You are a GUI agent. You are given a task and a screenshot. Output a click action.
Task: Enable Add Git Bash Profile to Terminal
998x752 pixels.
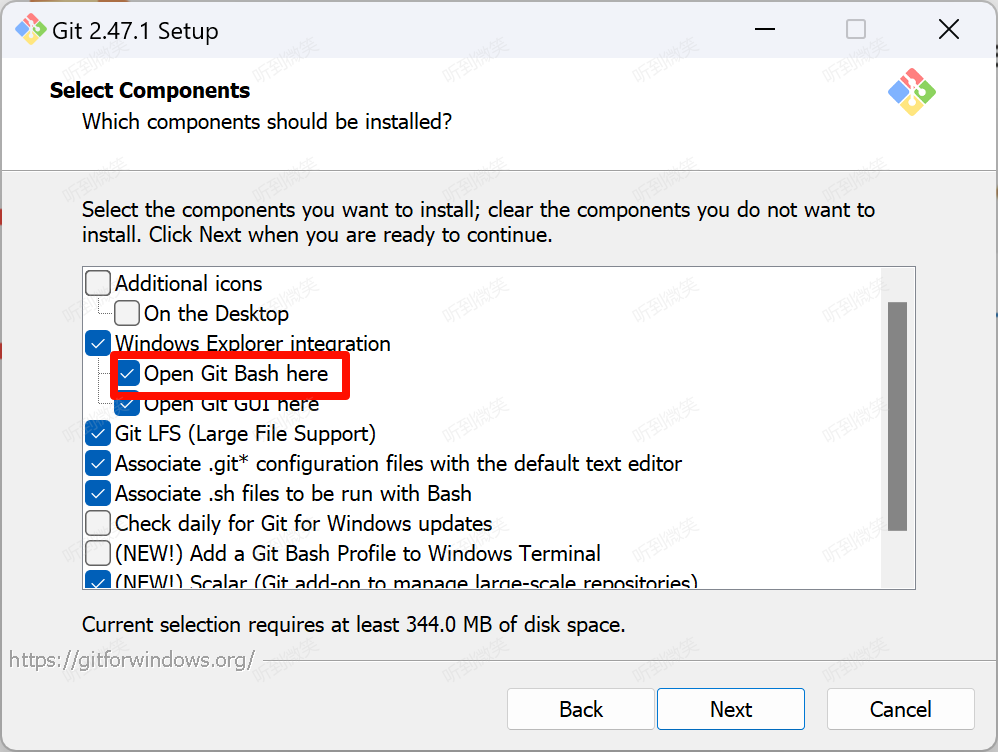tap(98, 553)
